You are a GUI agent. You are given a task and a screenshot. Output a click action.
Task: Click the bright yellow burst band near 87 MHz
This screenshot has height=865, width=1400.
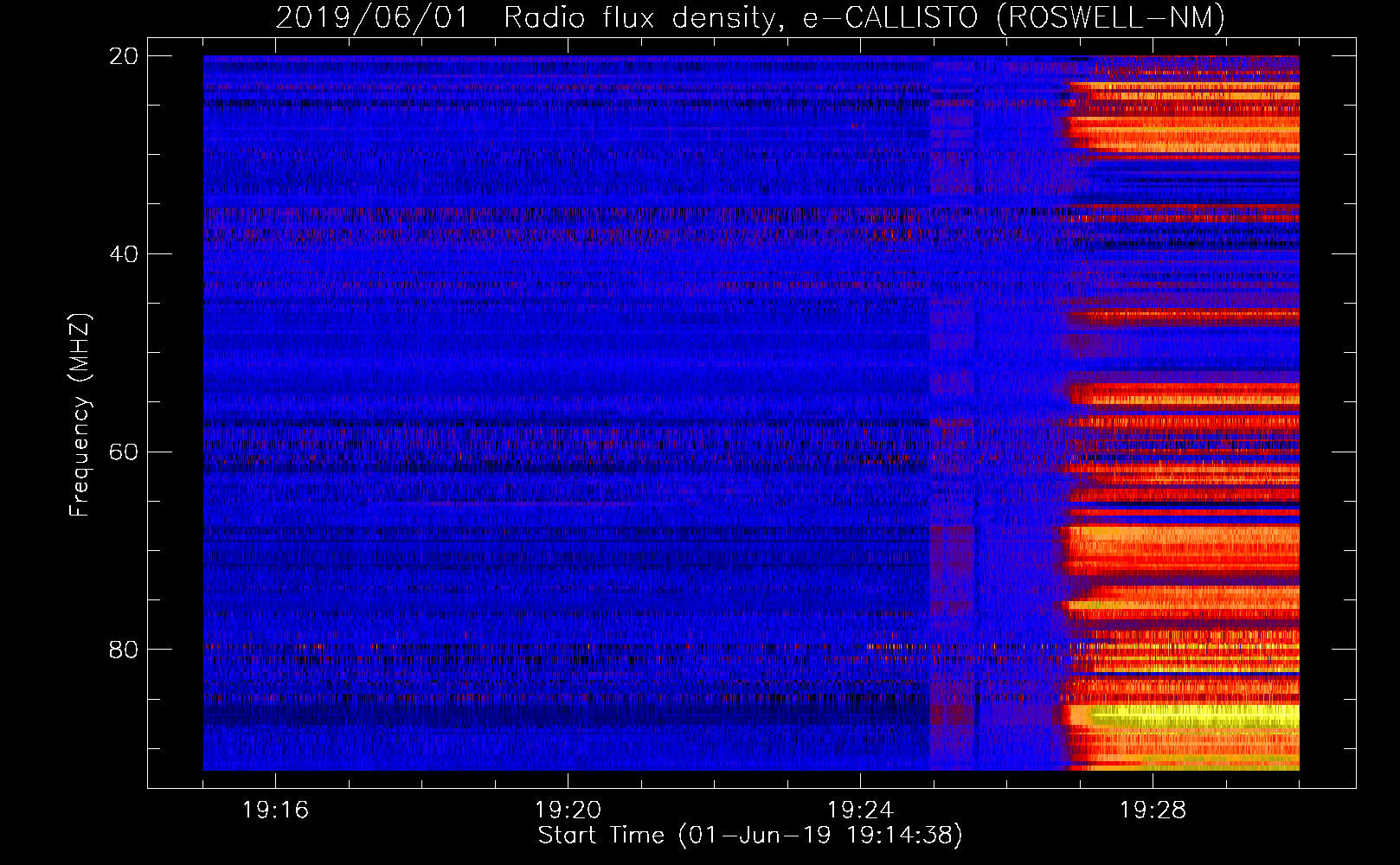(x=1194, y=715)
